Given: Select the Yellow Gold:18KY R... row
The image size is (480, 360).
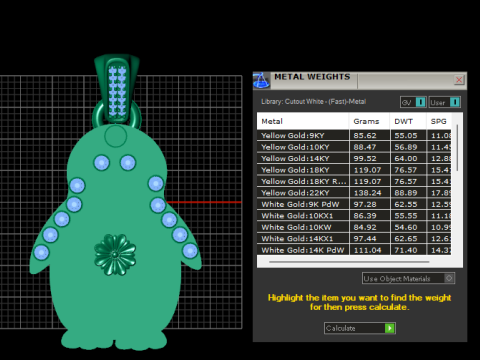Looking at the screenshot, I should click(x=354, y=181).
